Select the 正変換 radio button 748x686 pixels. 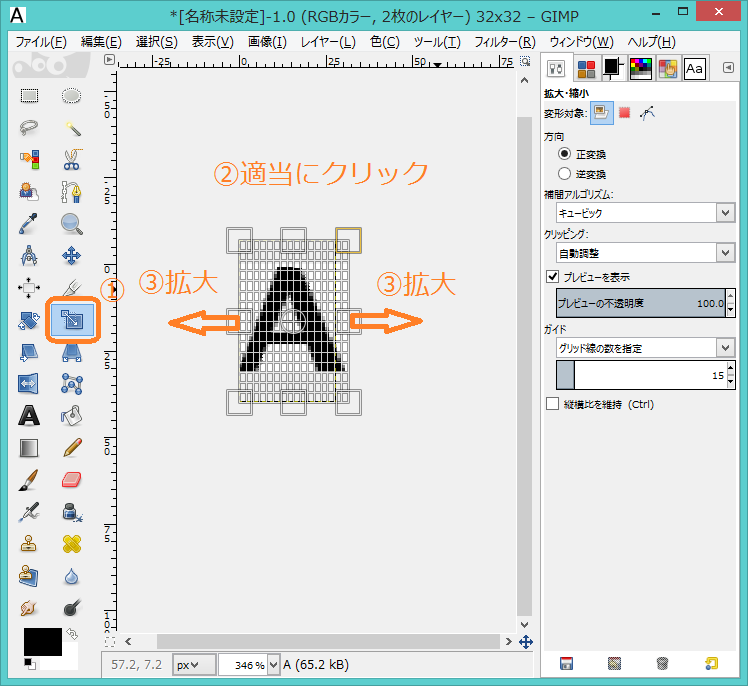pyautogui.click(x=564, y=154)
